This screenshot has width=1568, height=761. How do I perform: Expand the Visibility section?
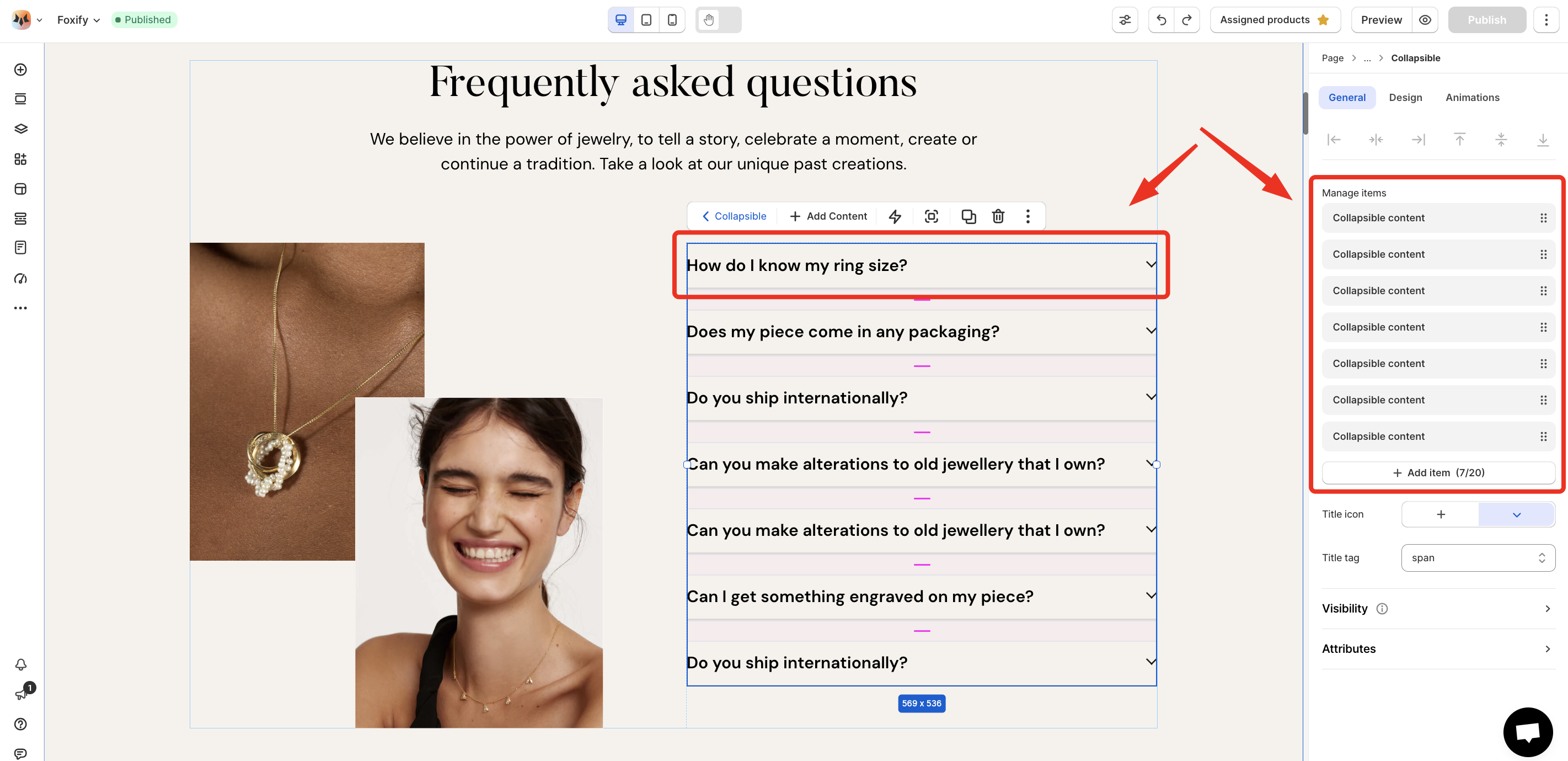pos(1438,609)
